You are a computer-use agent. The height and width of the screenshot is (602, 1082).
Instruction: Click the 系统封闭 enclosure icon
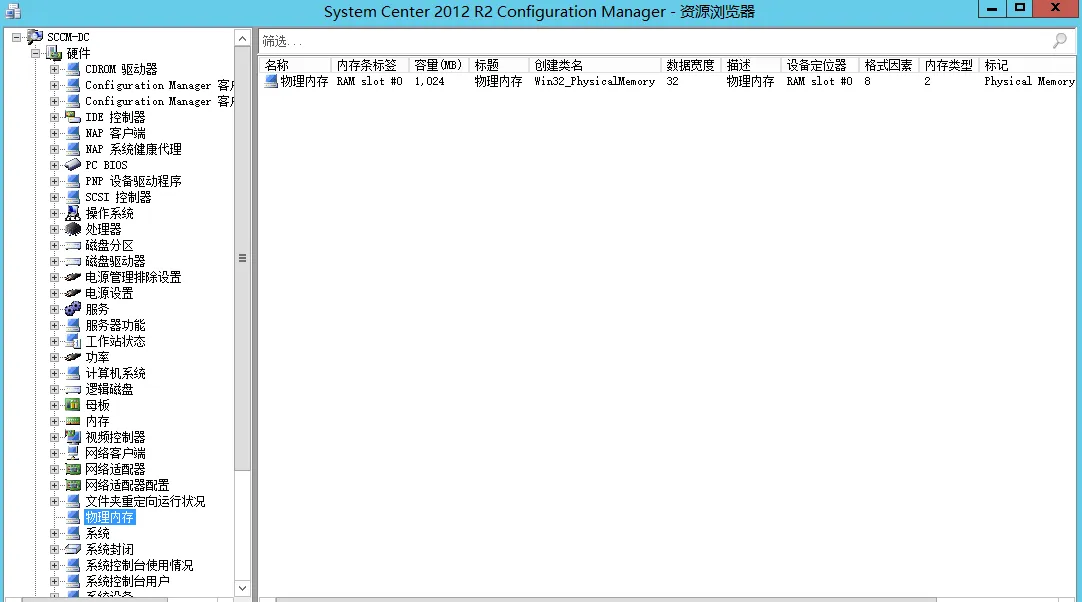(x=73, y=550)
